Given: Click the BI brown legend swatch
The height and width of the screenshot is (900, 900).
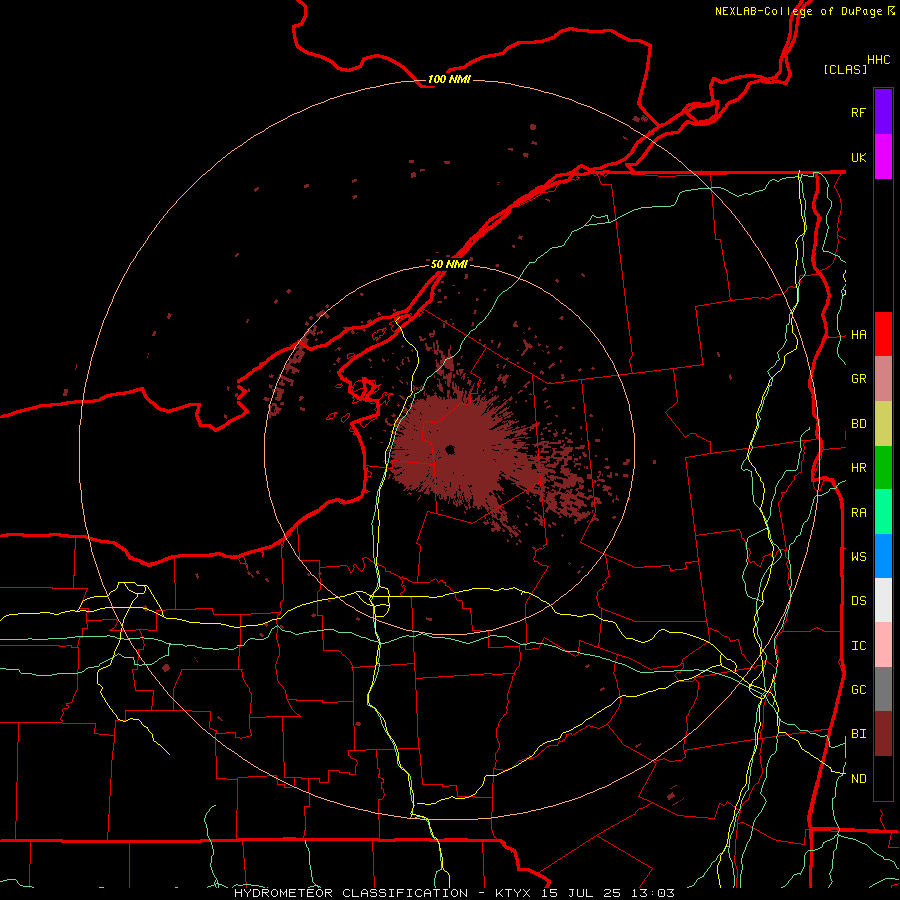Looking at the screenshot, I should (883, 734).
